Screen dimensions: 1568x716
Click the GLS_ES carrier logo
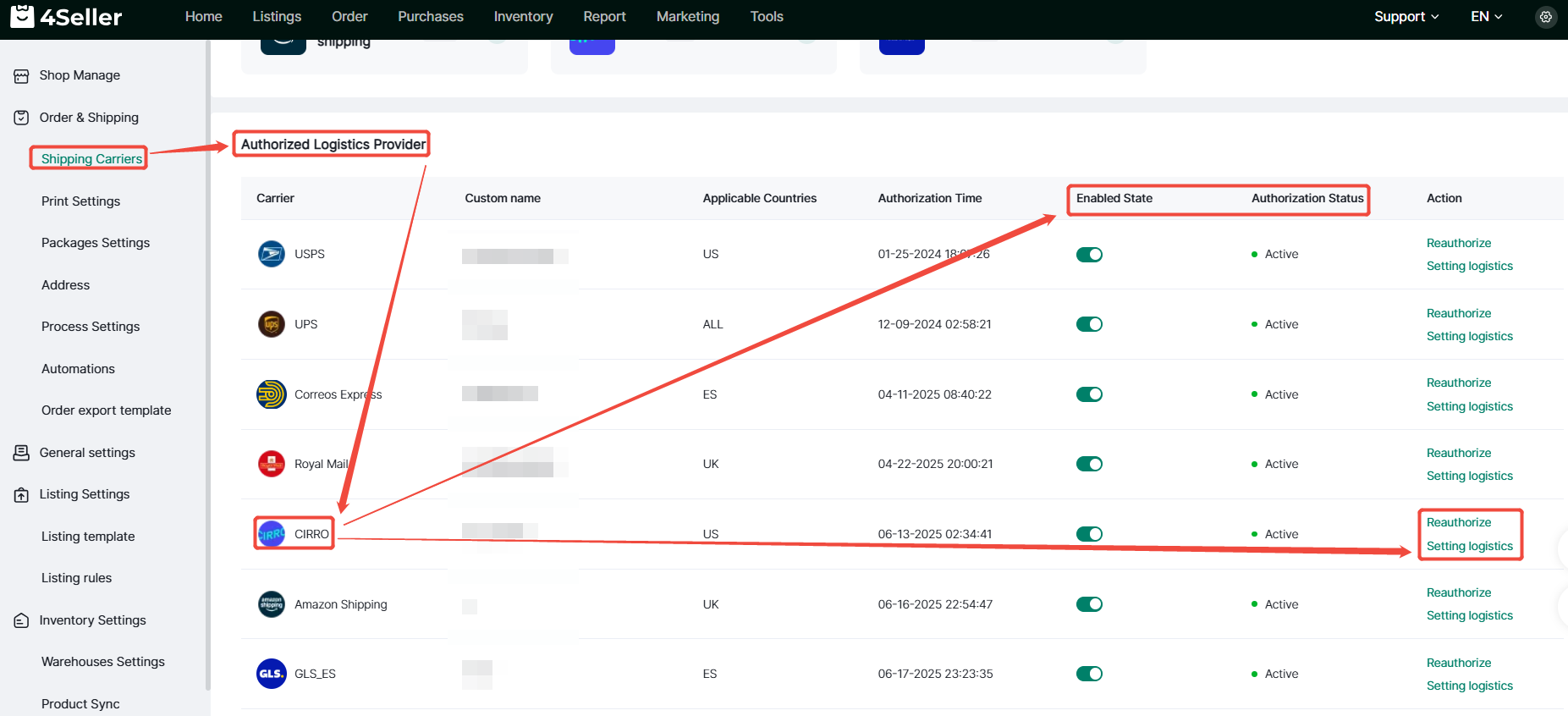click(271, 674)
